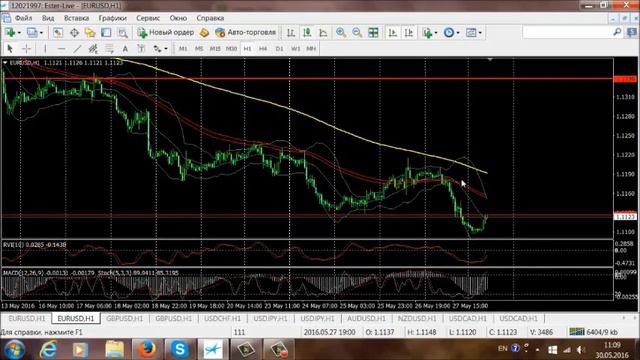Select the arrow cursor tool
640x360 pixels.
[10, 49]
